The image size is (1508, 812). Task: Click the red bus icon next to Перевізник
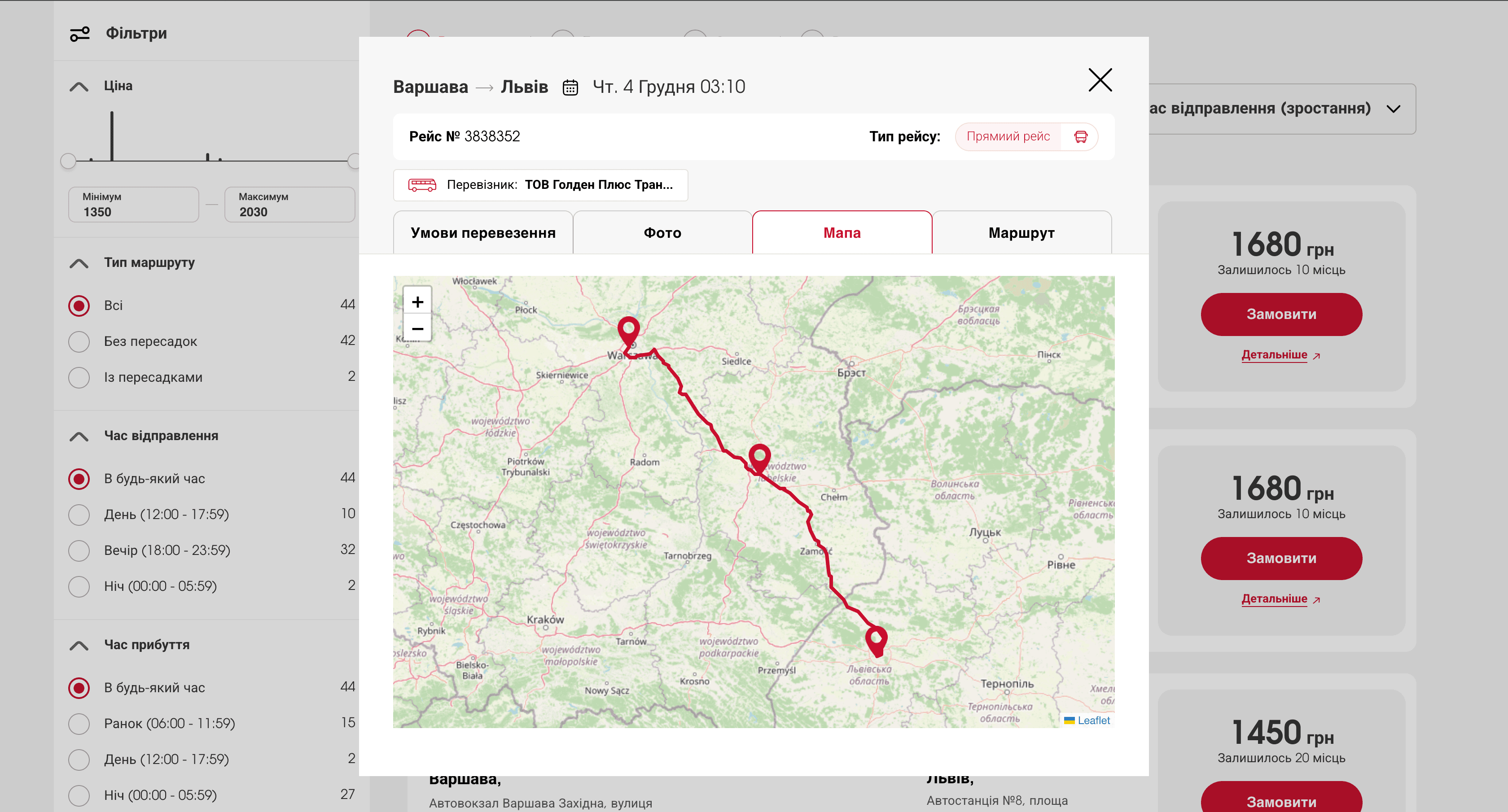pyautogui.click(x=423, y=185)
